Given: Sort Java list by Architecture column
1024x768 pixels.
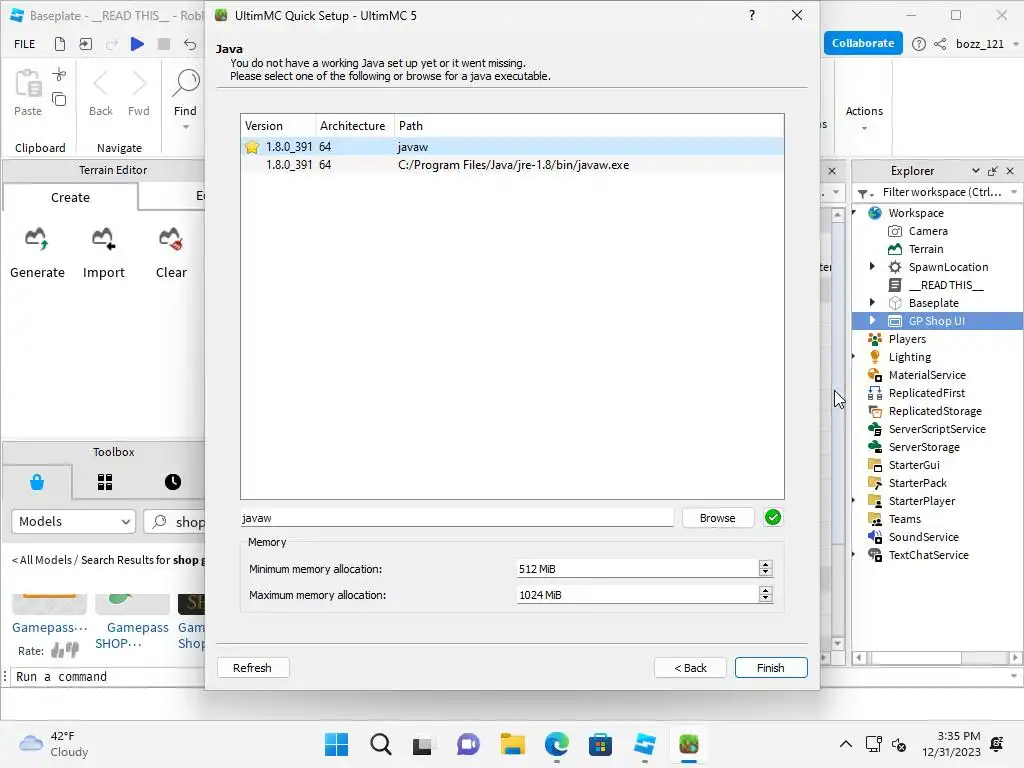Looking at the screenshot, I should [x=353, y=125].
